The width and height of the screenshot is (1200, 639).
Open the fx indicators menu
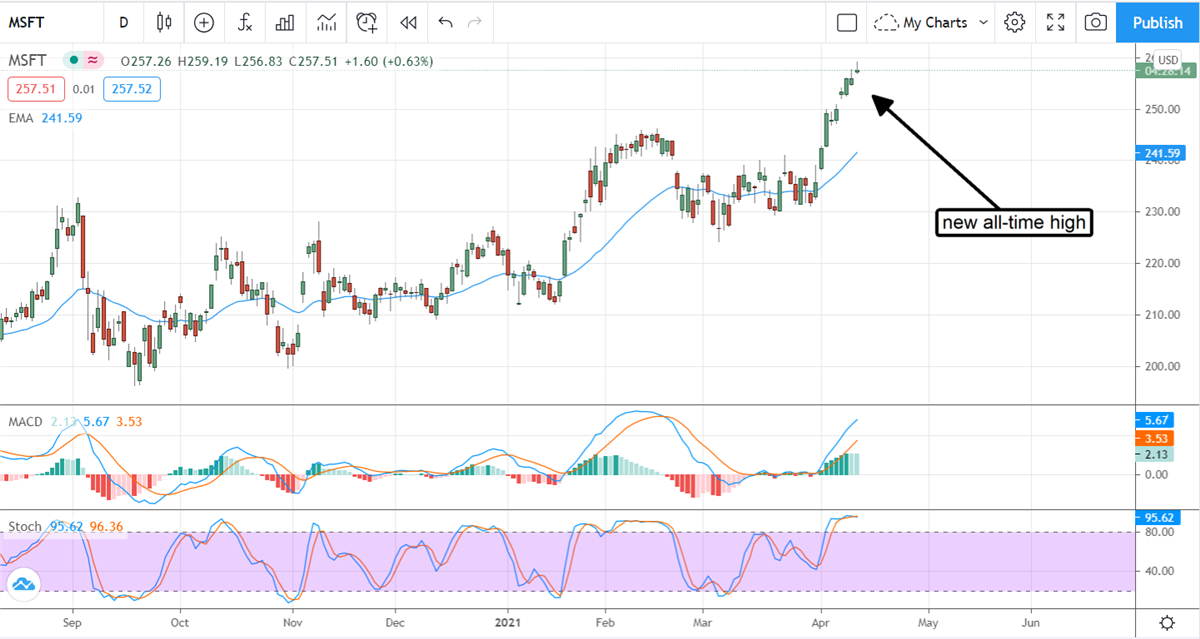pos(244,22)
